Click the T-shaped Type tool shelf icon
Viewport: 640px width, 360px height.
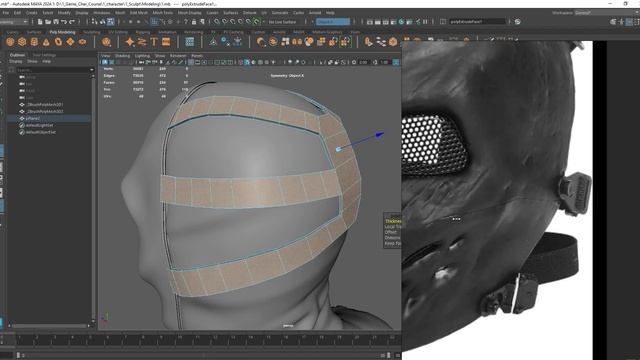pyautogui.click(x=154, y=42)
